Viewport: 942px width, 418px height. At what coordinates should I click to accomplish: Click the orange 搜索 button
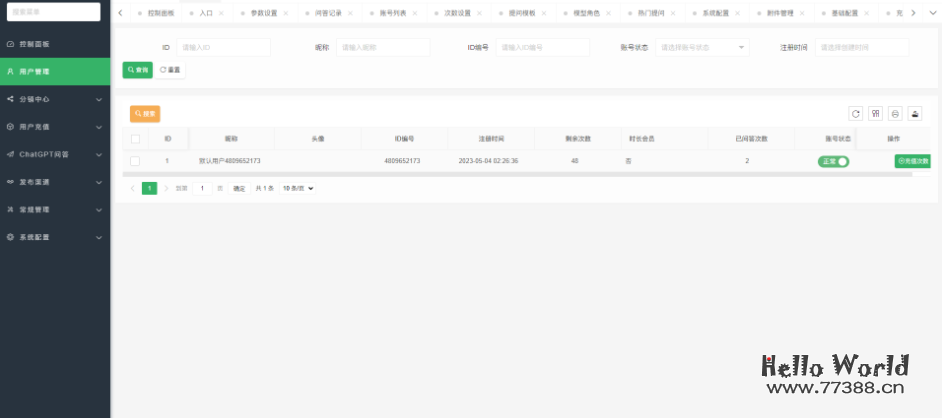tap(145, 114)
